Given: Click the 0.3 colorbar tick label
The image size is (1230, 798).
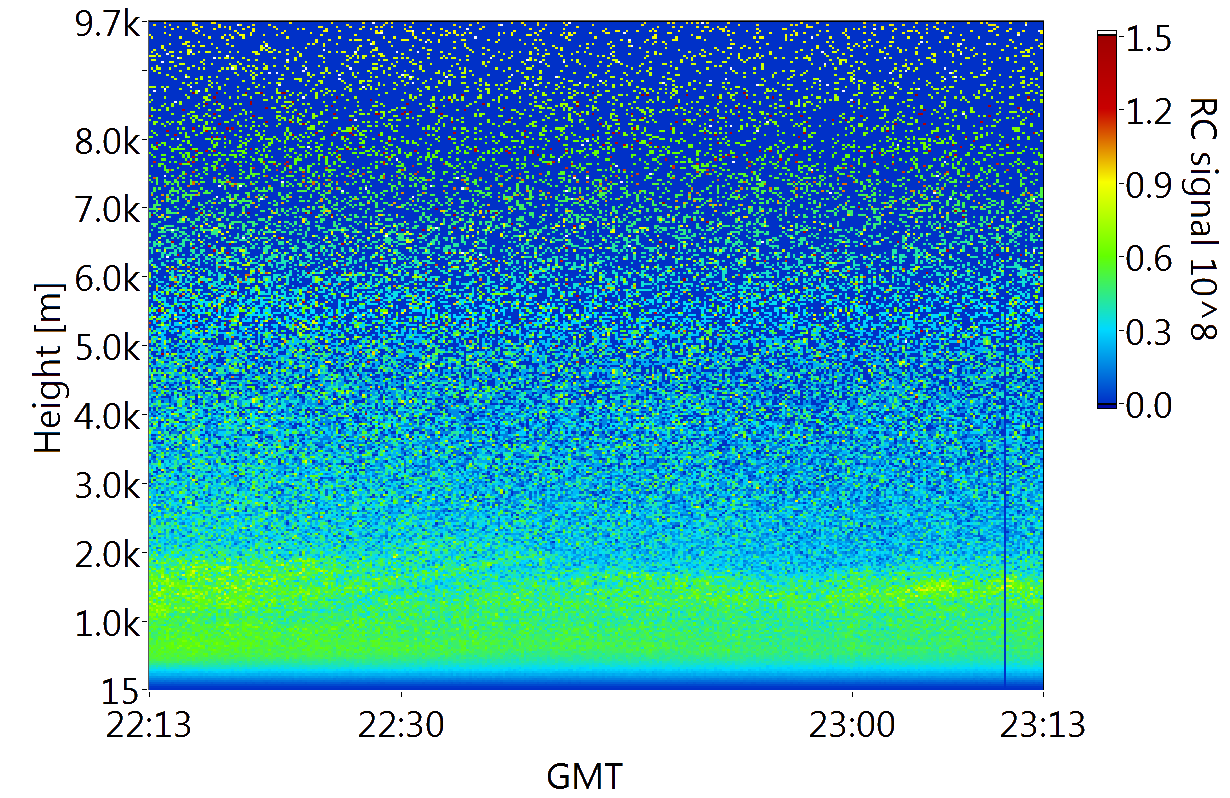Looking at the screenshot, I should click(1148, 332).
